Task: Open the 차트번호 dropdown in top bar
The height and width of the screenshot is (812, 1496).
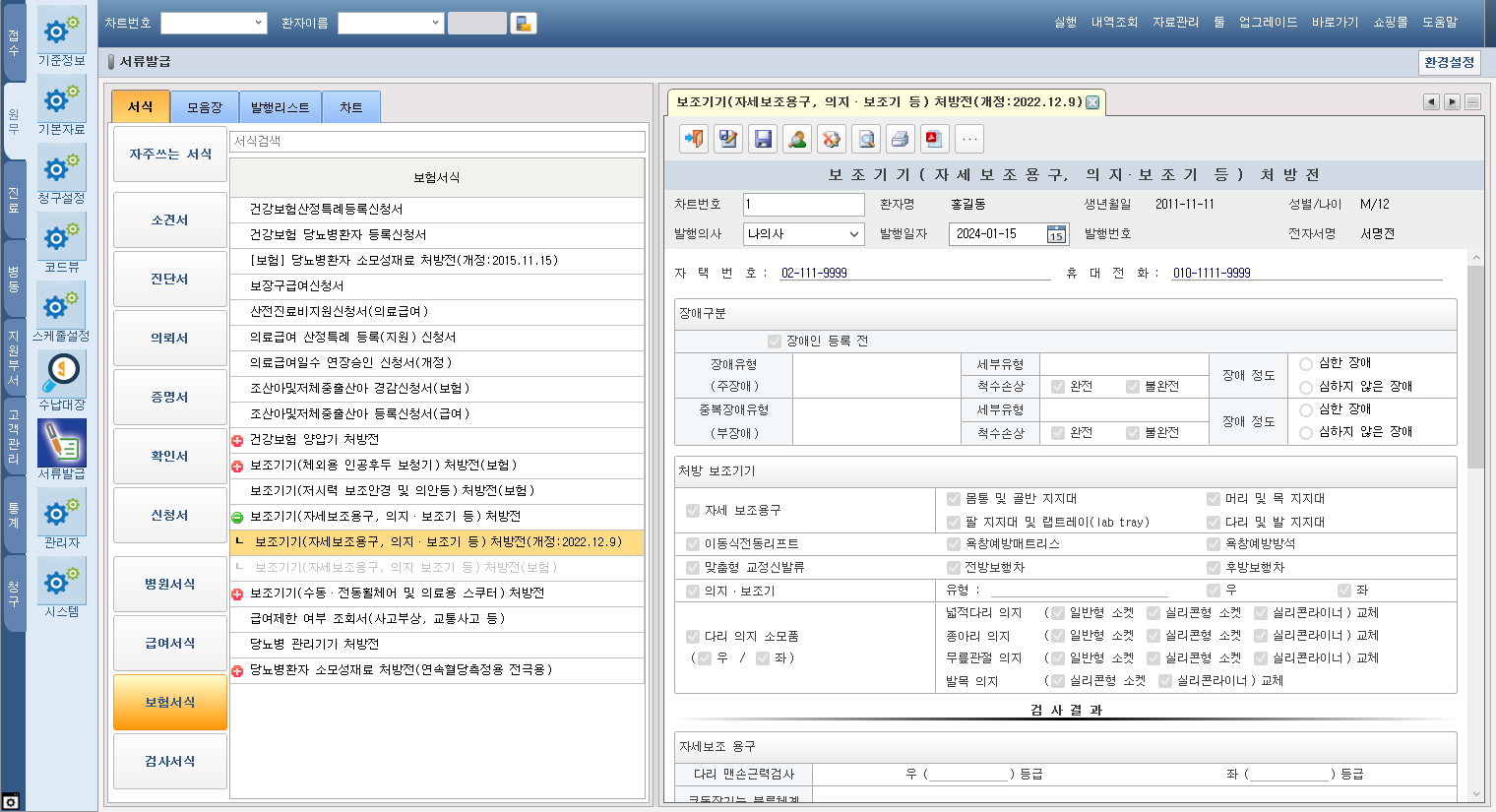Action: click(x=259, y=23)
